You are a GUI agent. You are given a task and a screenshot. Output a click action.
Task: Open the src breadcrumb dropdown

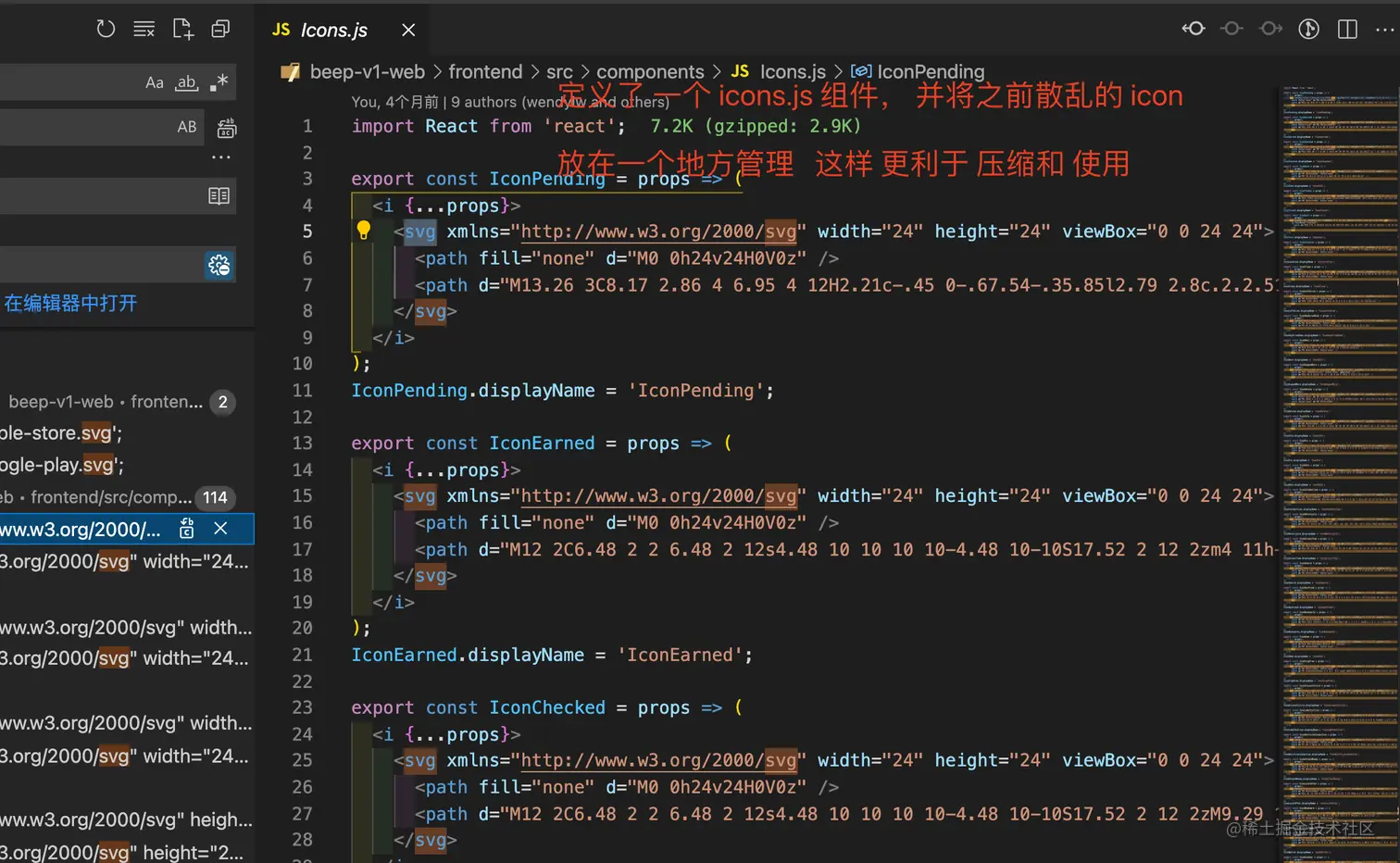pyautogui.click(x=559, y=71)
